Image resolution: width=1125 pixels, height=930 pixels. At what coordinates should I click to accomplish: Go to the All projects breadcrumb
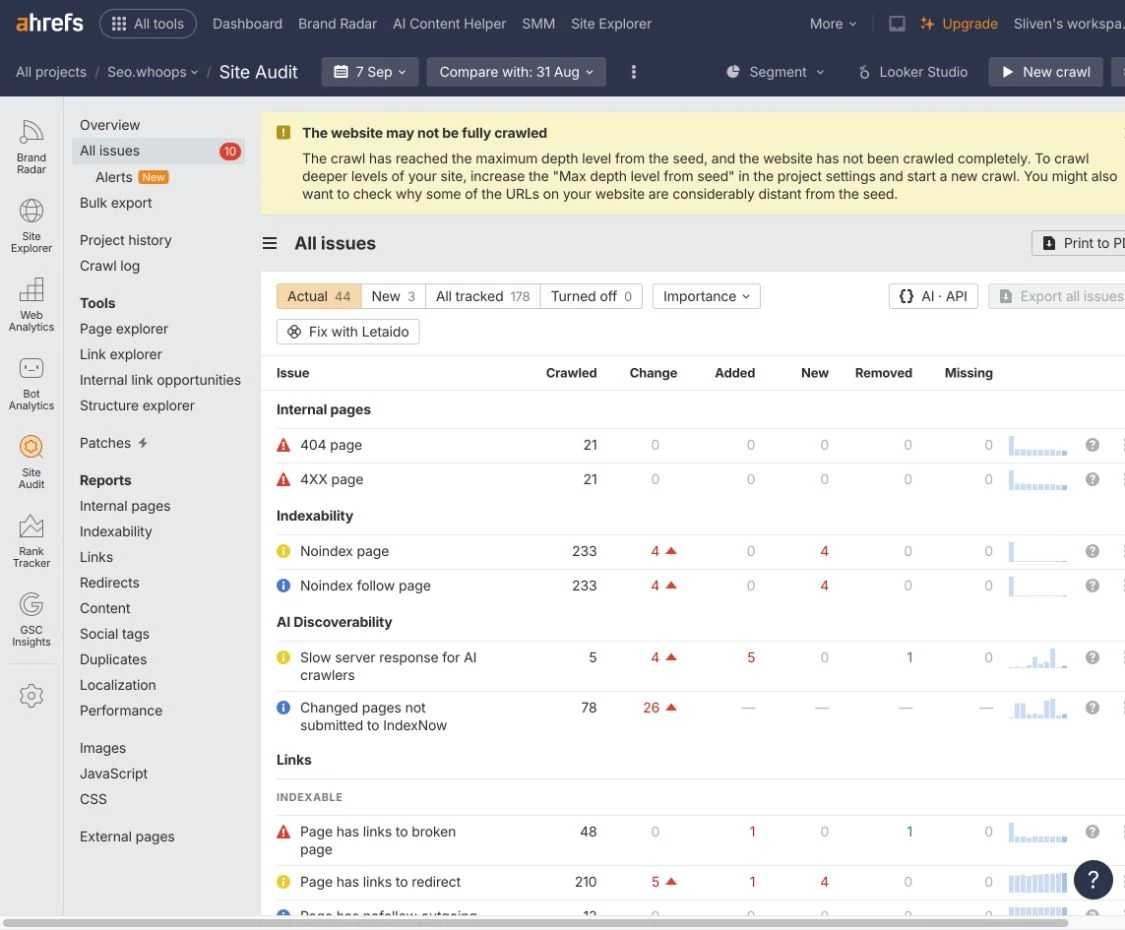point(51,72)
